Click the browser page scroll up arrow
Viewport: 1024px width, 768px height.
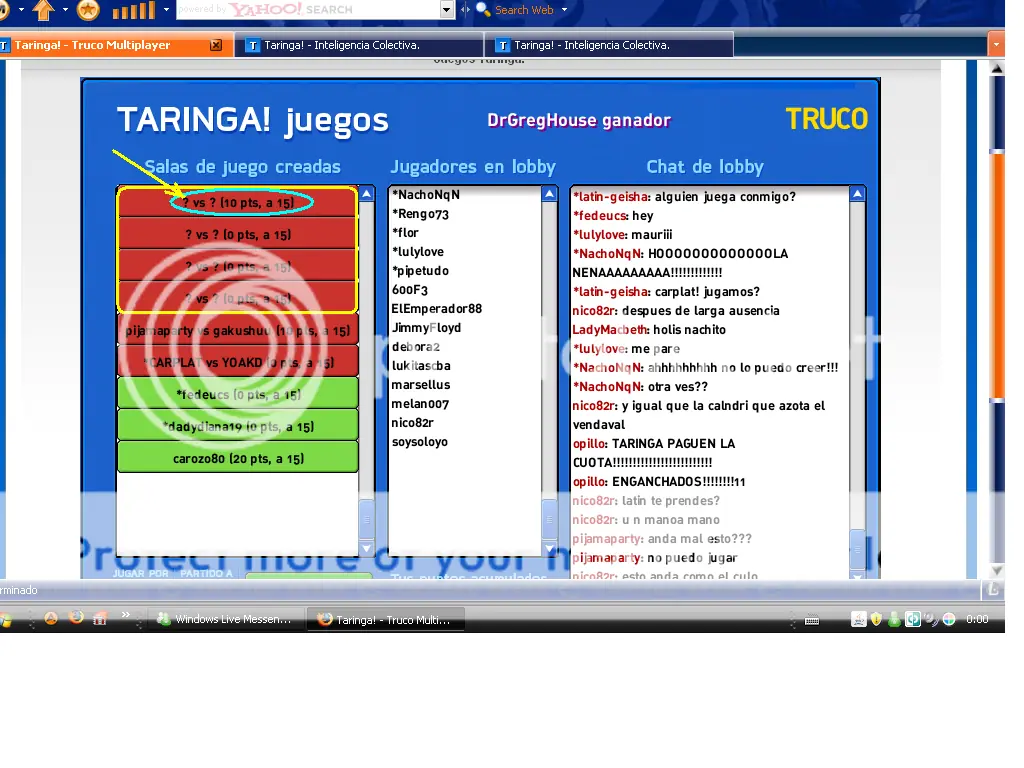click(x=997, y=69)
